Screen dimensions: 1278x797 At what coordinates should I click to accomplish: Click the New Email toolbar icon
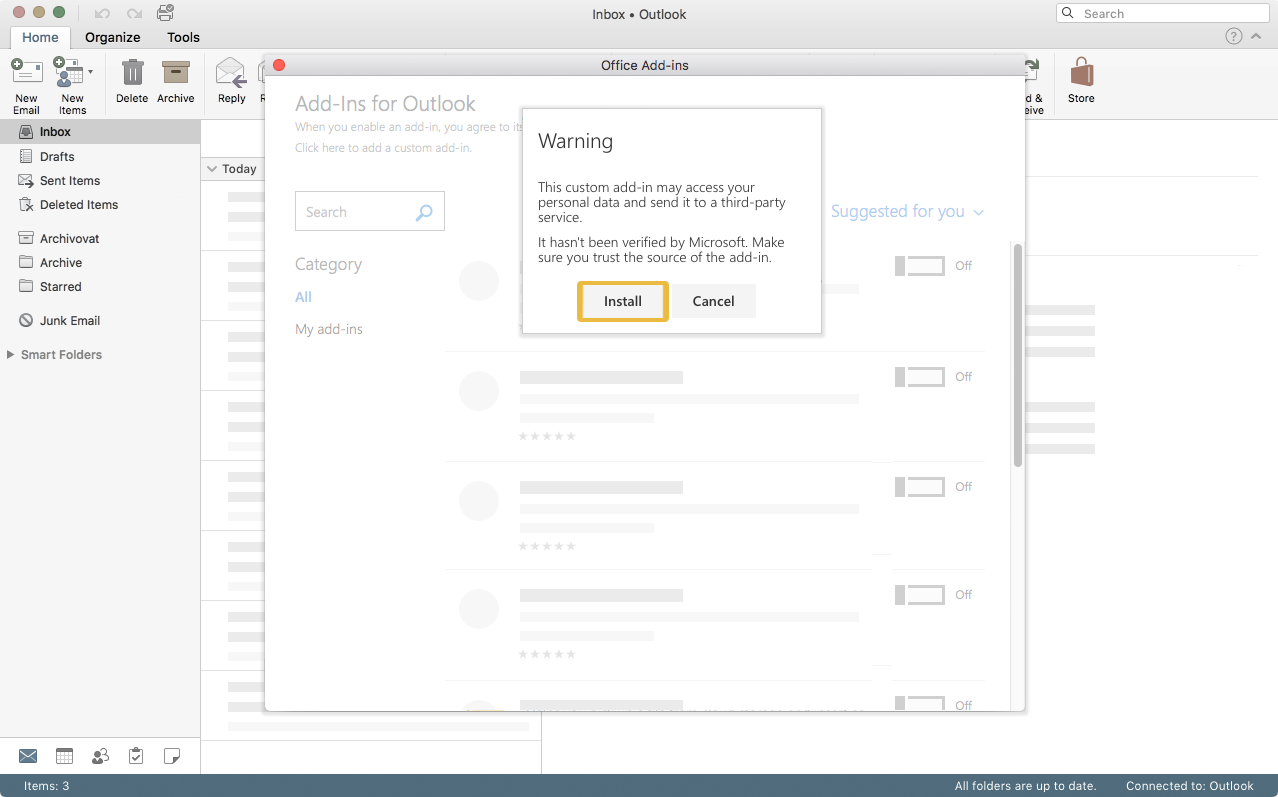pos(26,72)
